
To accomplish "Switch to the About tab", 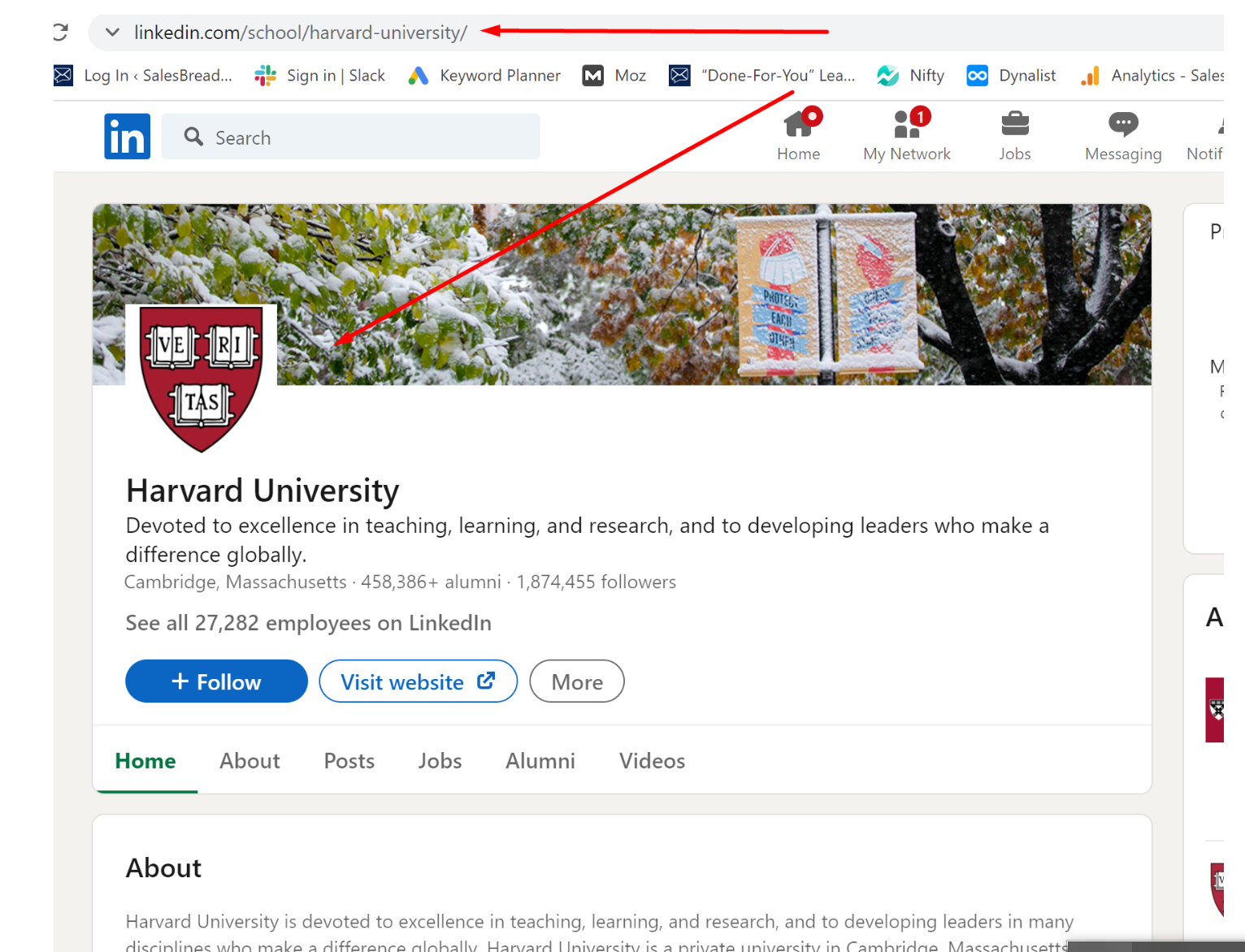I will pyautogui.click(x=249, y=761).
